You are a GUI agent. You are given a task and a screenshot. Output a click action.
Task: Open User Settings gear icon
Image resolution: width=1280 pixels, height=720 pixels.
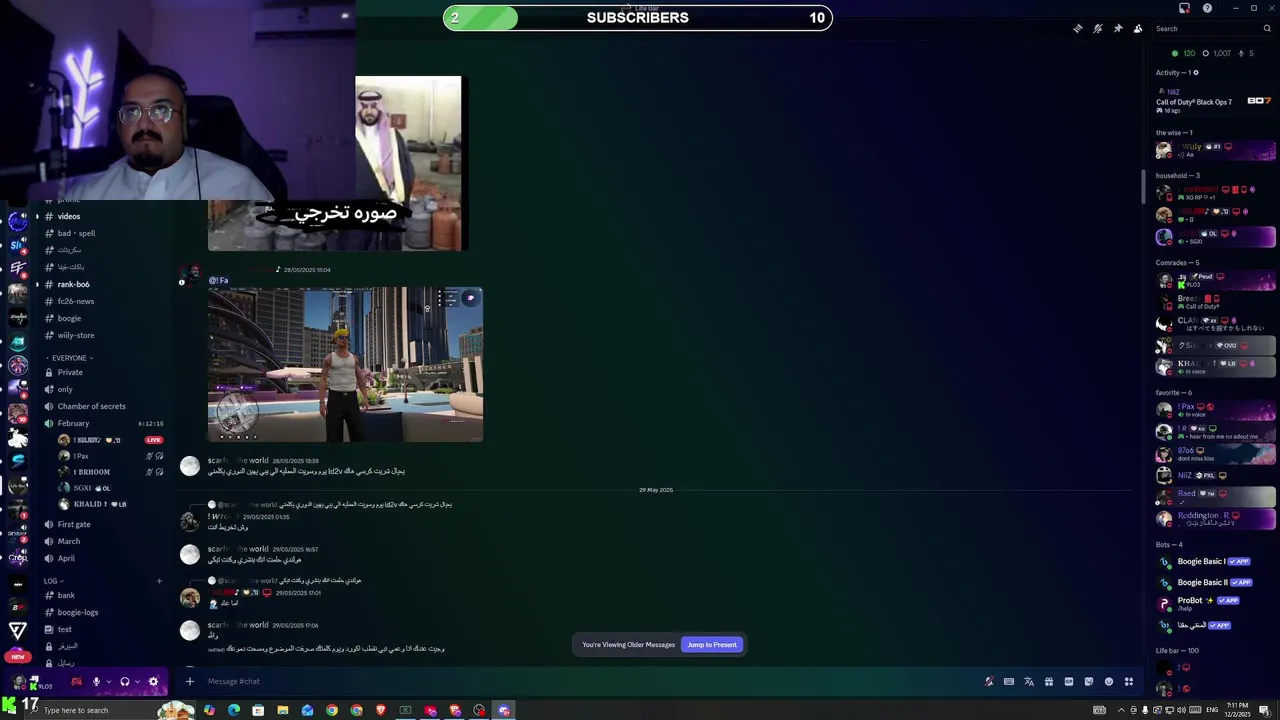point(153,682)
